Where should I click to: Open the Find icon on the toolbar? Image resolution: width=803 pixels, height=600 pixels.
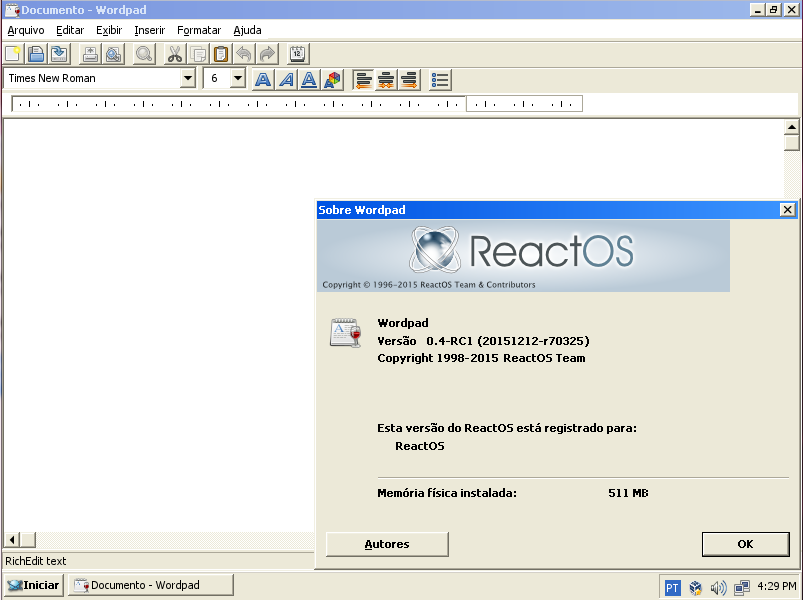coord(143,53)
